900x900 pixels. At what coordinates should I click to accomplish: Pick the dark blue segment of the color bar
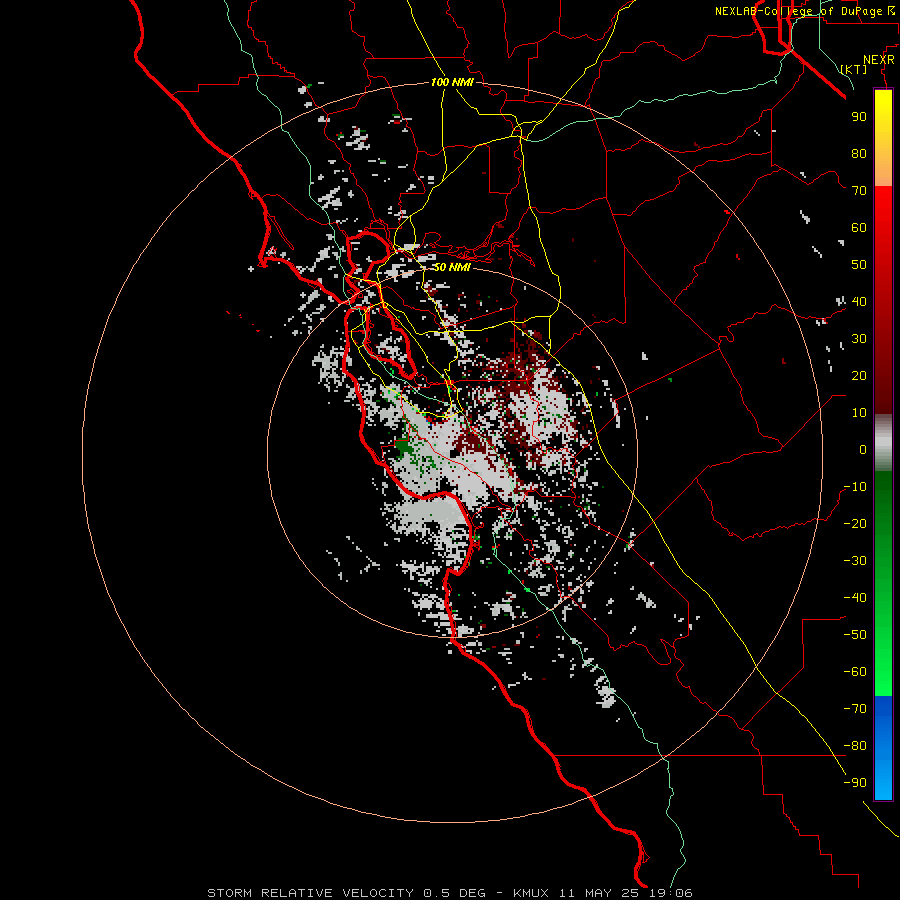tap(883, 708)
